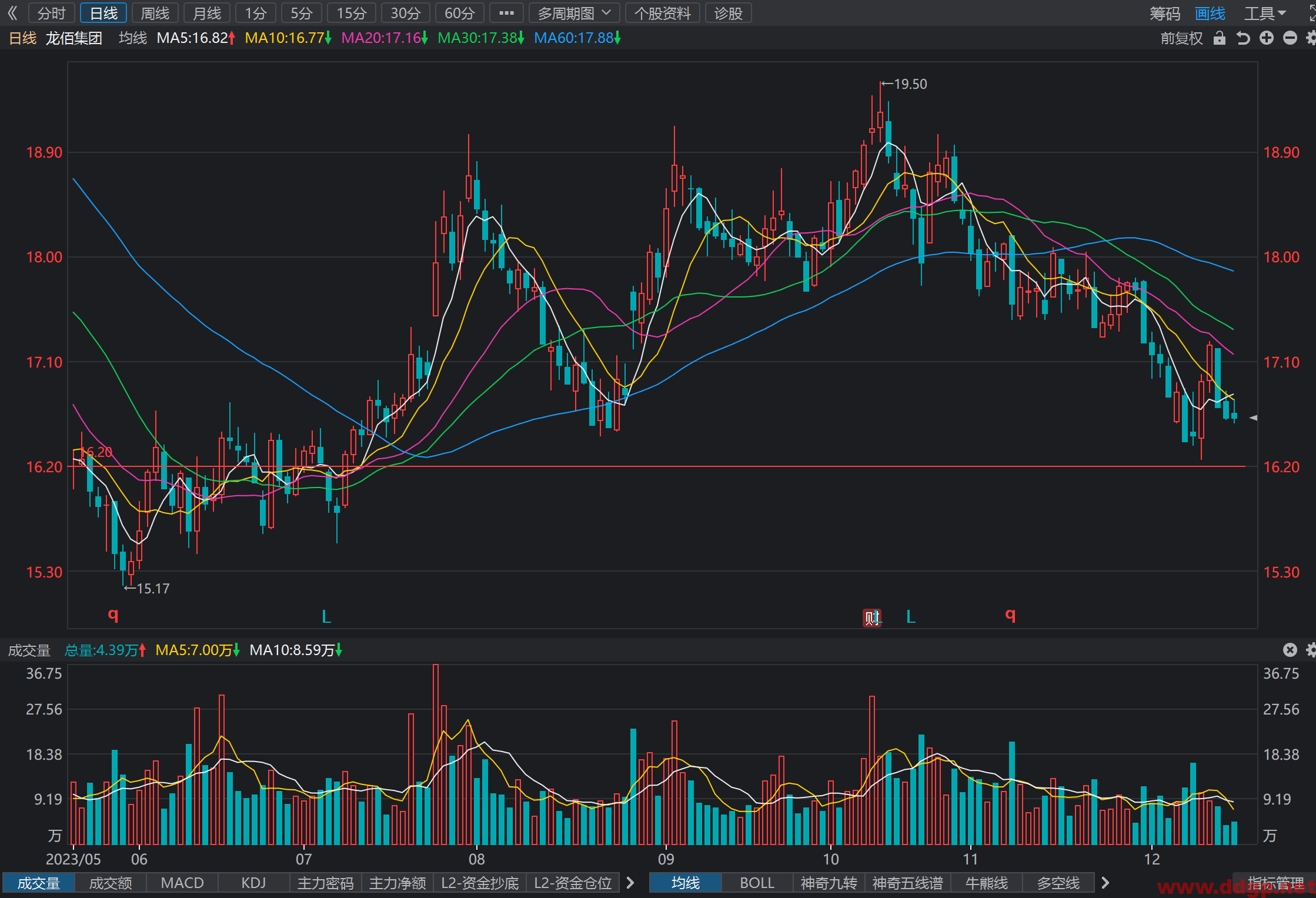Open the 筹码 panel
The height and width of the screenshot is (898, 1316).
coord(1165,13)
